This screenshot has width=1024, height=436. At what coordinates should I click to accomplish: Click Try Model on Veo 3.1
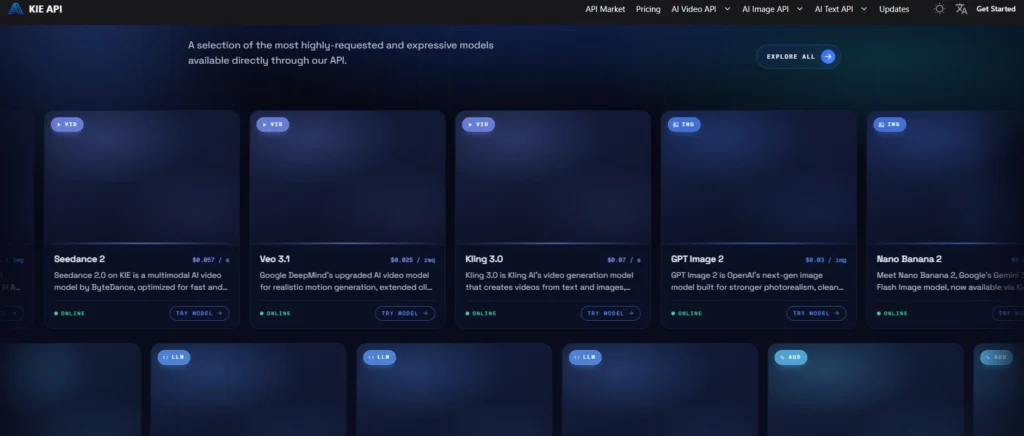tap(405, 313)
